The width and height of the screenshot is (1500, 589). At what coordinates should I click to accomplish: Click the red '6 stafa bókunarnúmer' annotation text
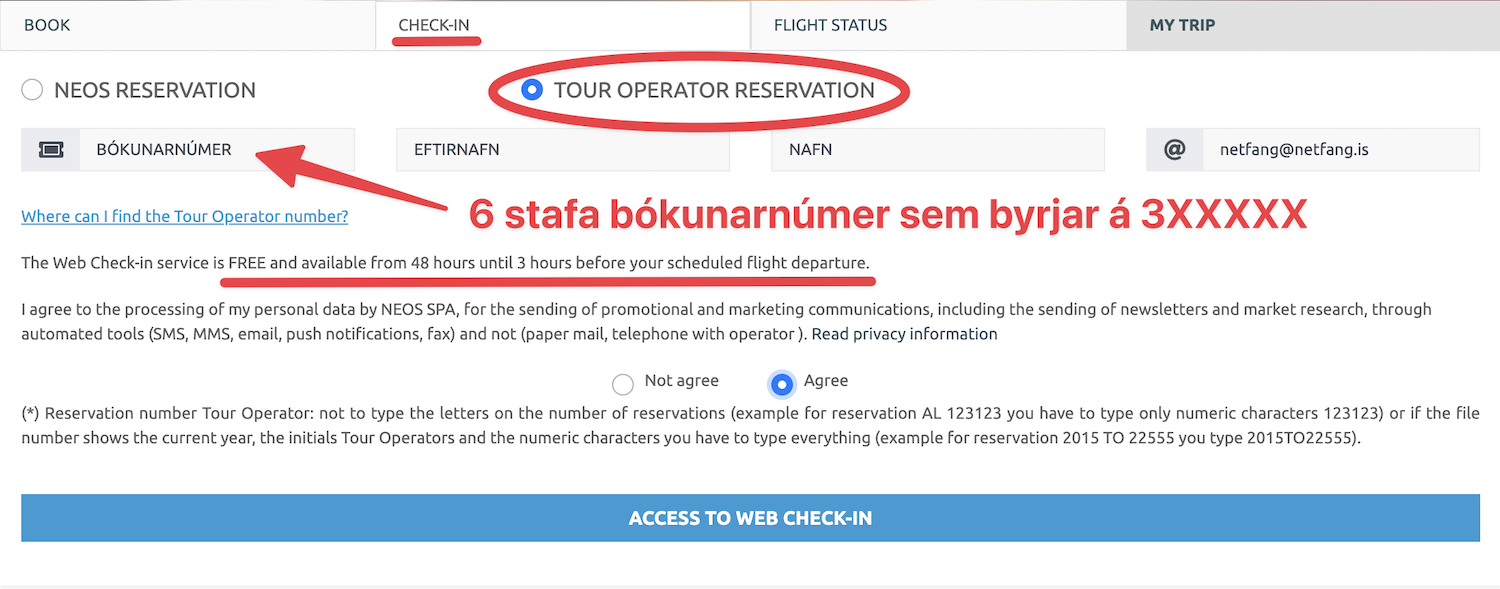pos(888,215)
